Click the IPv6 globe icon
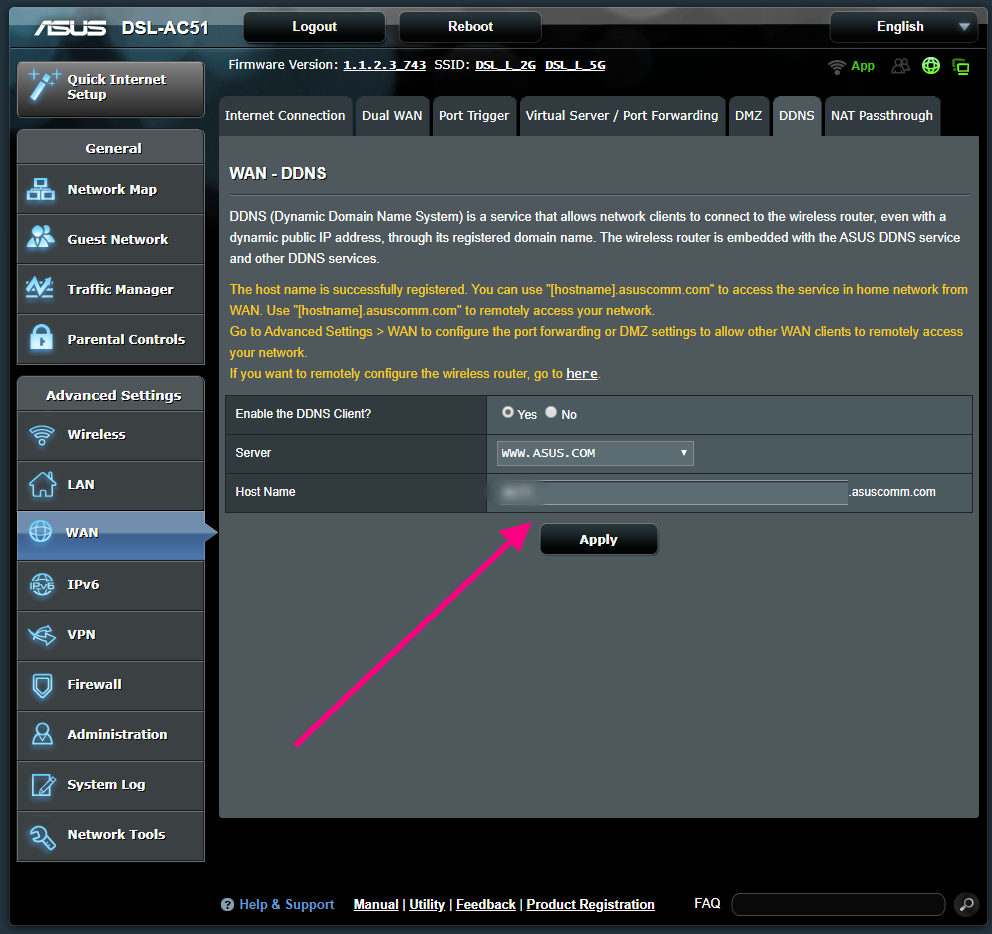This screenshot has width=992, height=934. [x=42, y=584]
